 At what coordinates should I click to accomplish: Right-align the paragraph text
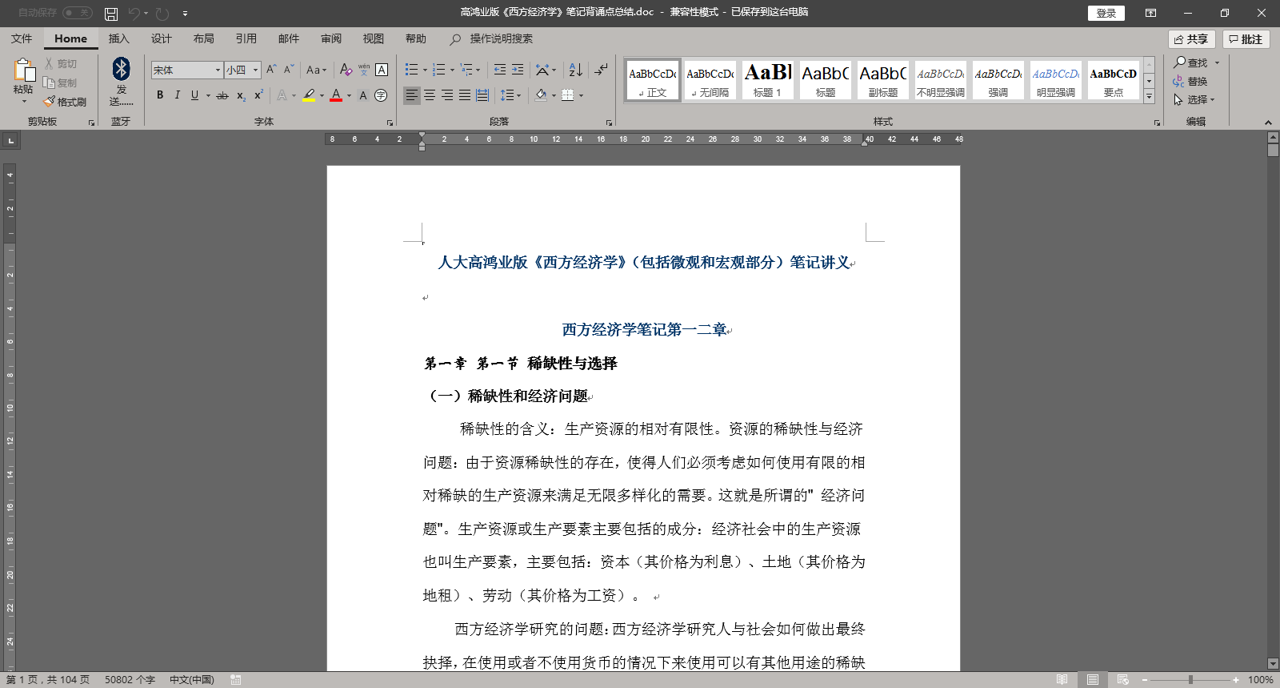tap(447, 96)
